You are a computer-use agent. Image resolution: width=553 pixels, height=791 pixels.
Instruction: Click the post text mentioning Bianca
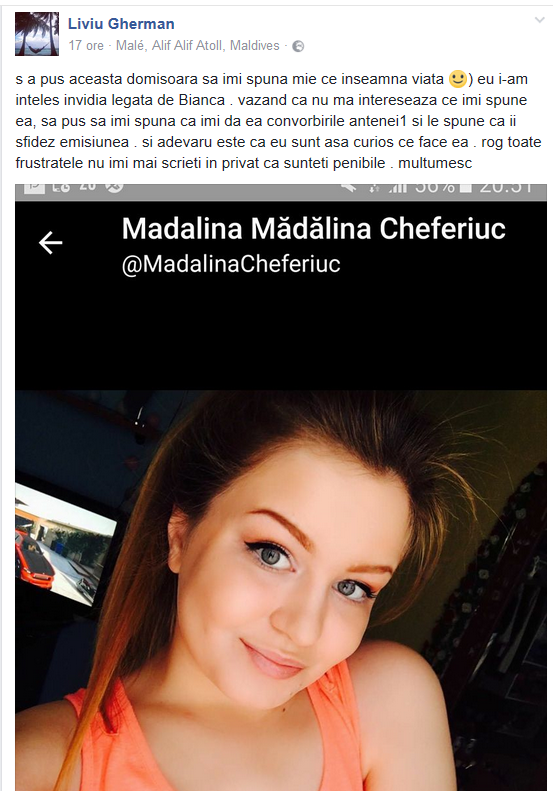coord(279,121)
